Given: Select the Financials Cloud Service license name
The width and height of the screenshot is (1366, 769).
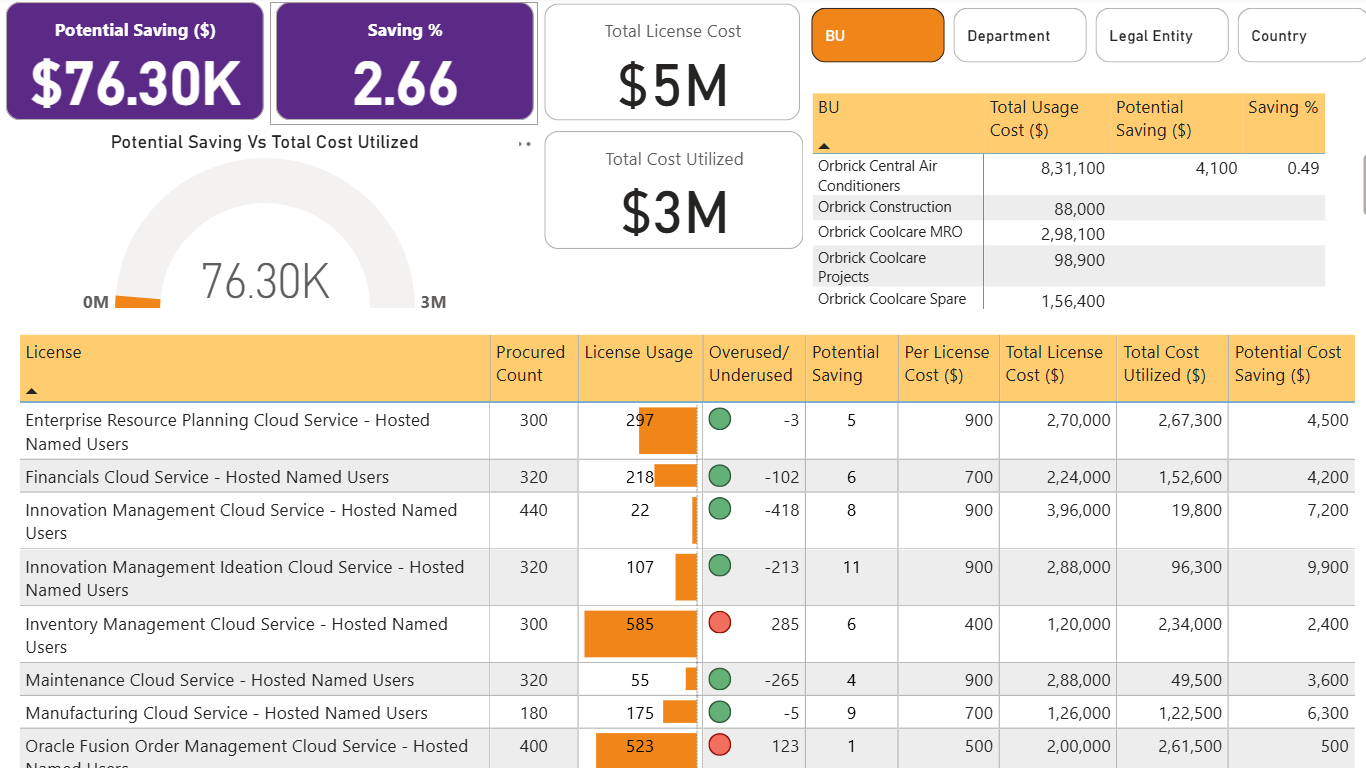Looking at the screenshot, I should tap(207, 477).
